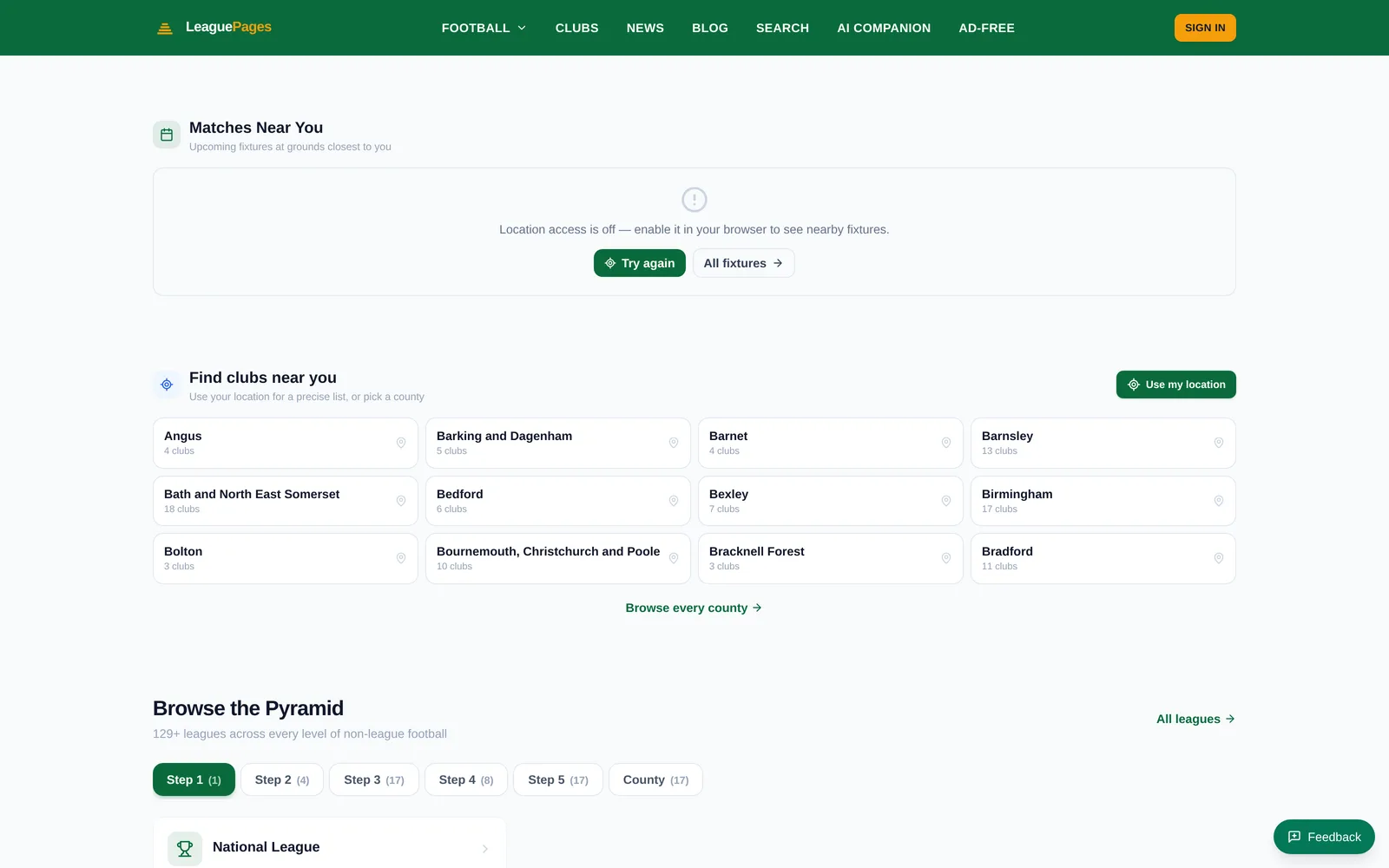Open the AI Companion menu item

[884, 28]
